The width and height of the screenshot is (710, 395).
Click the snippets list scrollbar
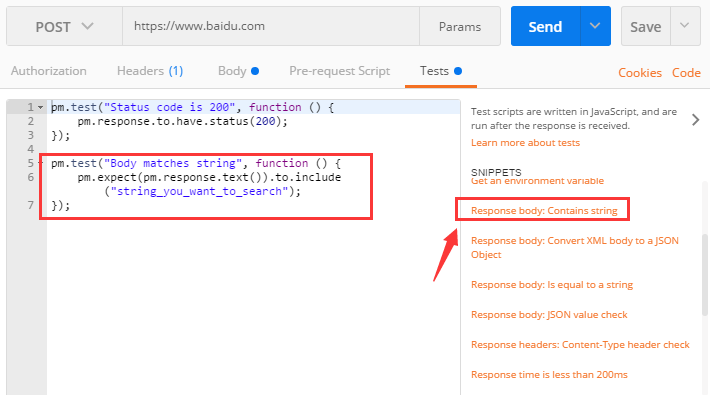[x=705, y=274]
